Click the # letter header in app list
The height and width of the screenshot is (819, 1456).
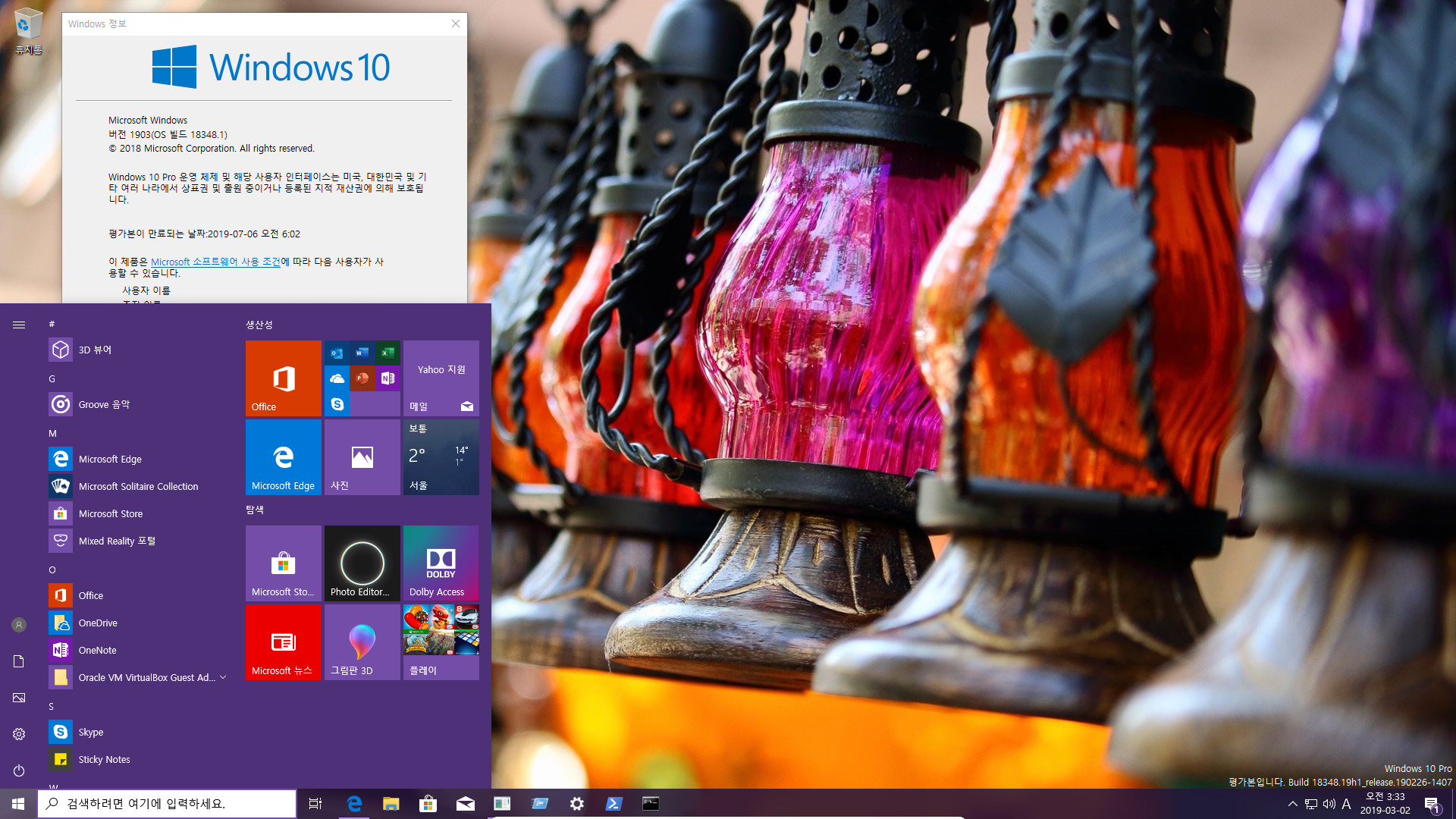point(52,324)
